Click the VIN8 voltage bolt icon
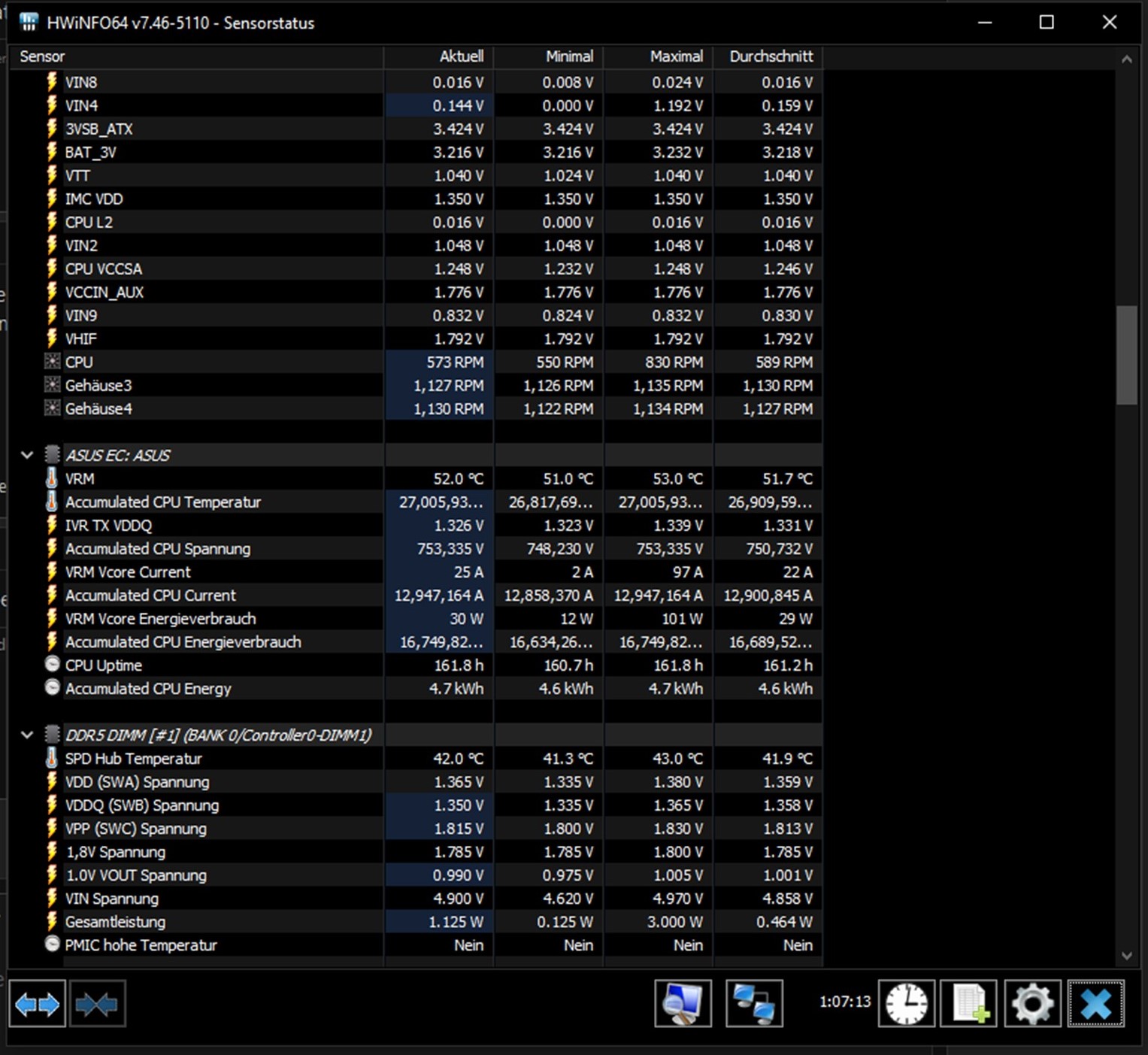Viewport: 1148px width, 1055px height. coord(52,82)
